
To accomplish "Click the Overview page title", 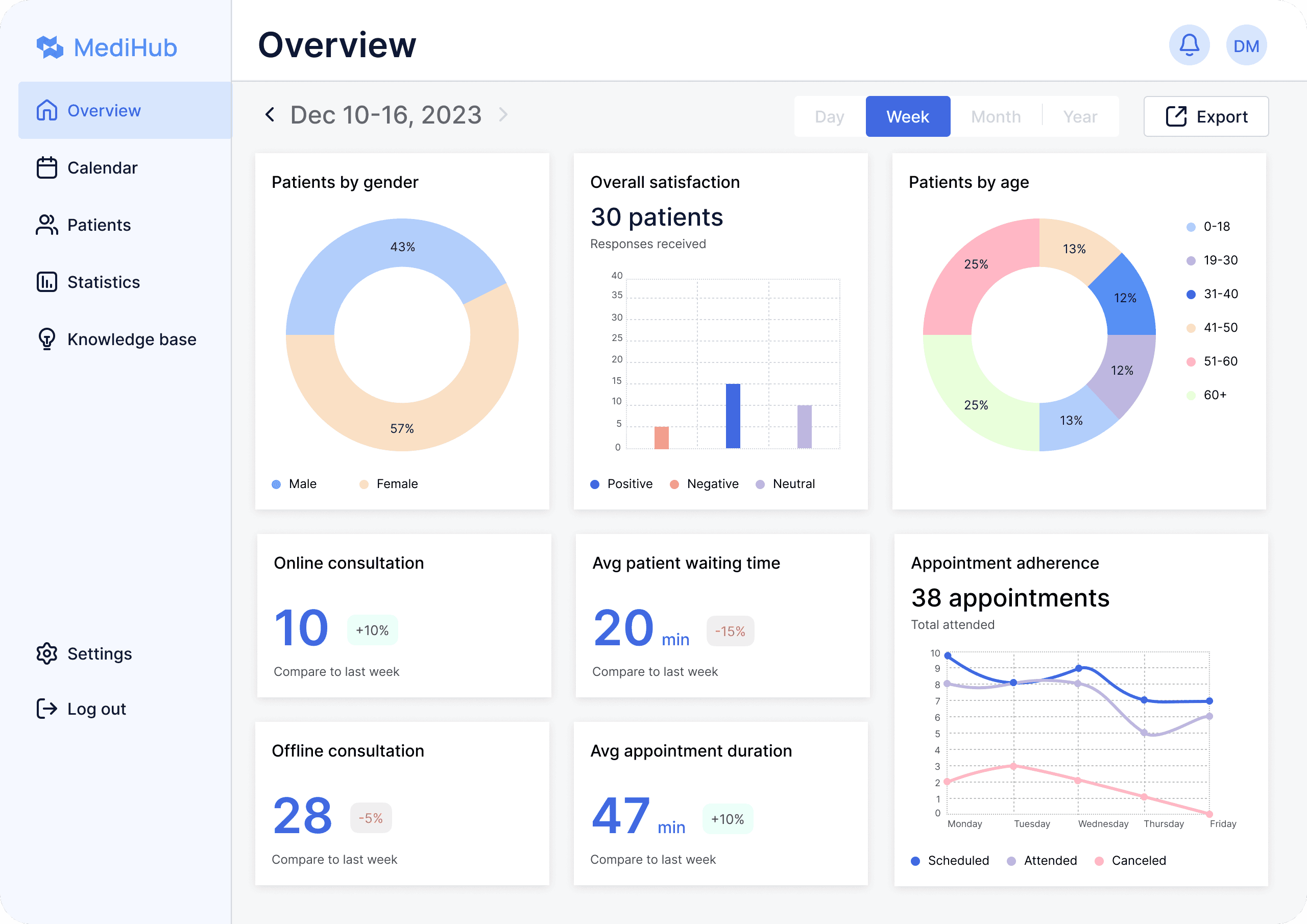I will (x=337, y=45).
